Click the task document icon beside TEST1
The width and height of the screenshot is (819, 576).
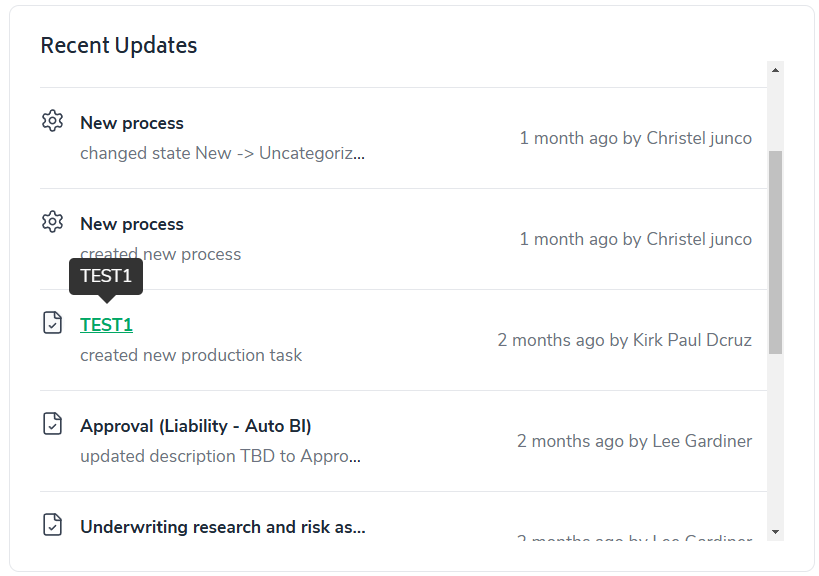pos(52,323)
